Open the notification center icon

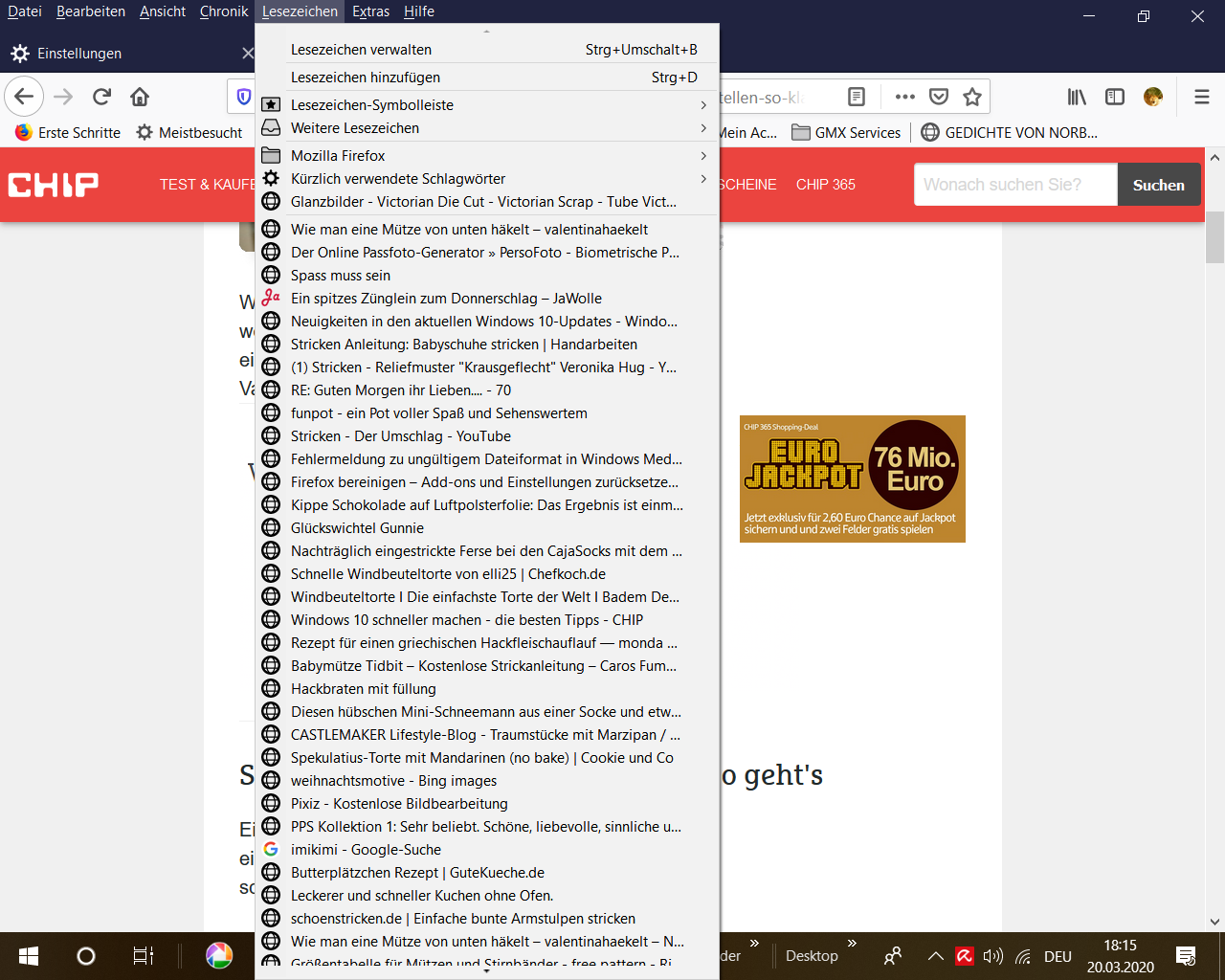1186,956
